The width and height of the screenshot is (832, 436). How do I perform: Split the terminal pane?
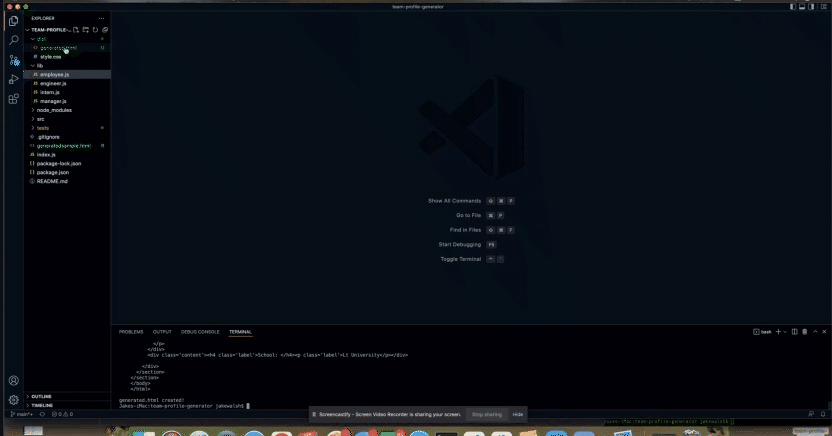(794, 332)
